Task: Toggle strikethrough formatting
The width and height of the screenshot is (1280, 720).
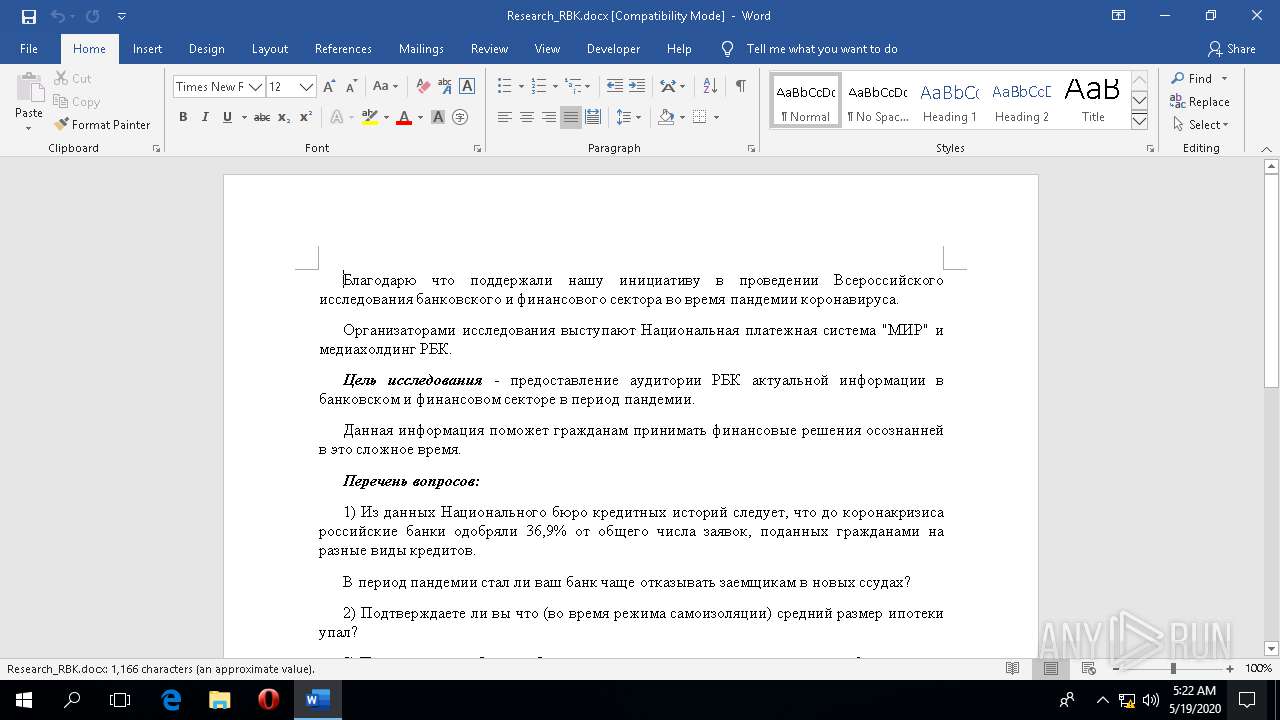Action: (x=262, y=117)
